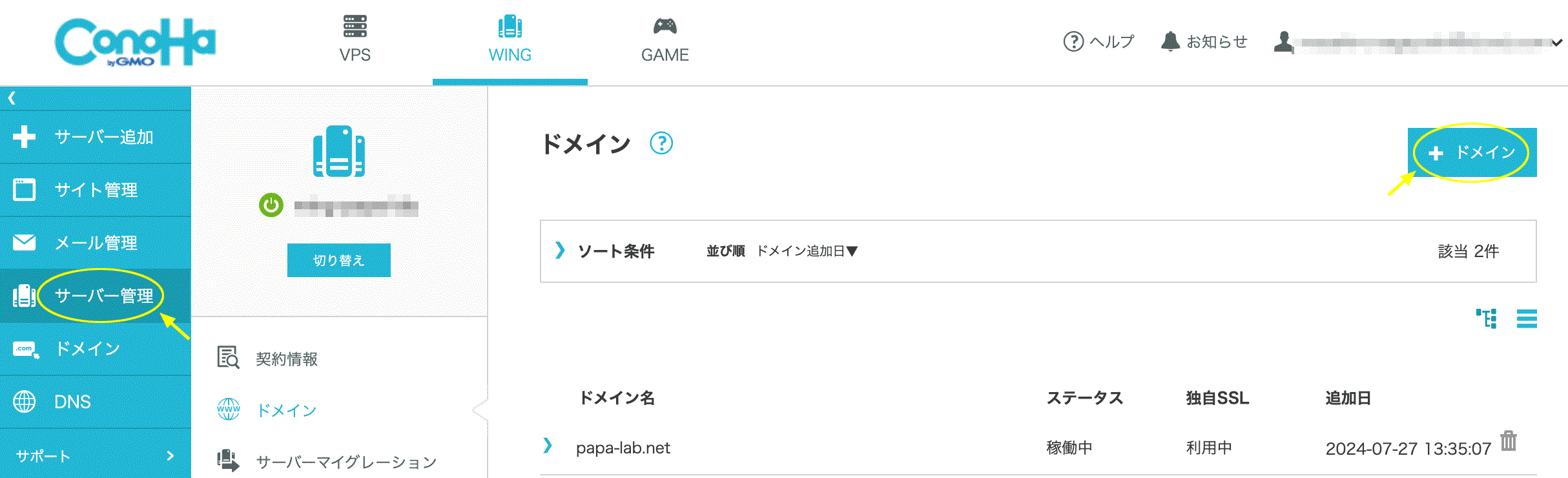
Task: Click the green server power status icon
Action: (271, 205)
